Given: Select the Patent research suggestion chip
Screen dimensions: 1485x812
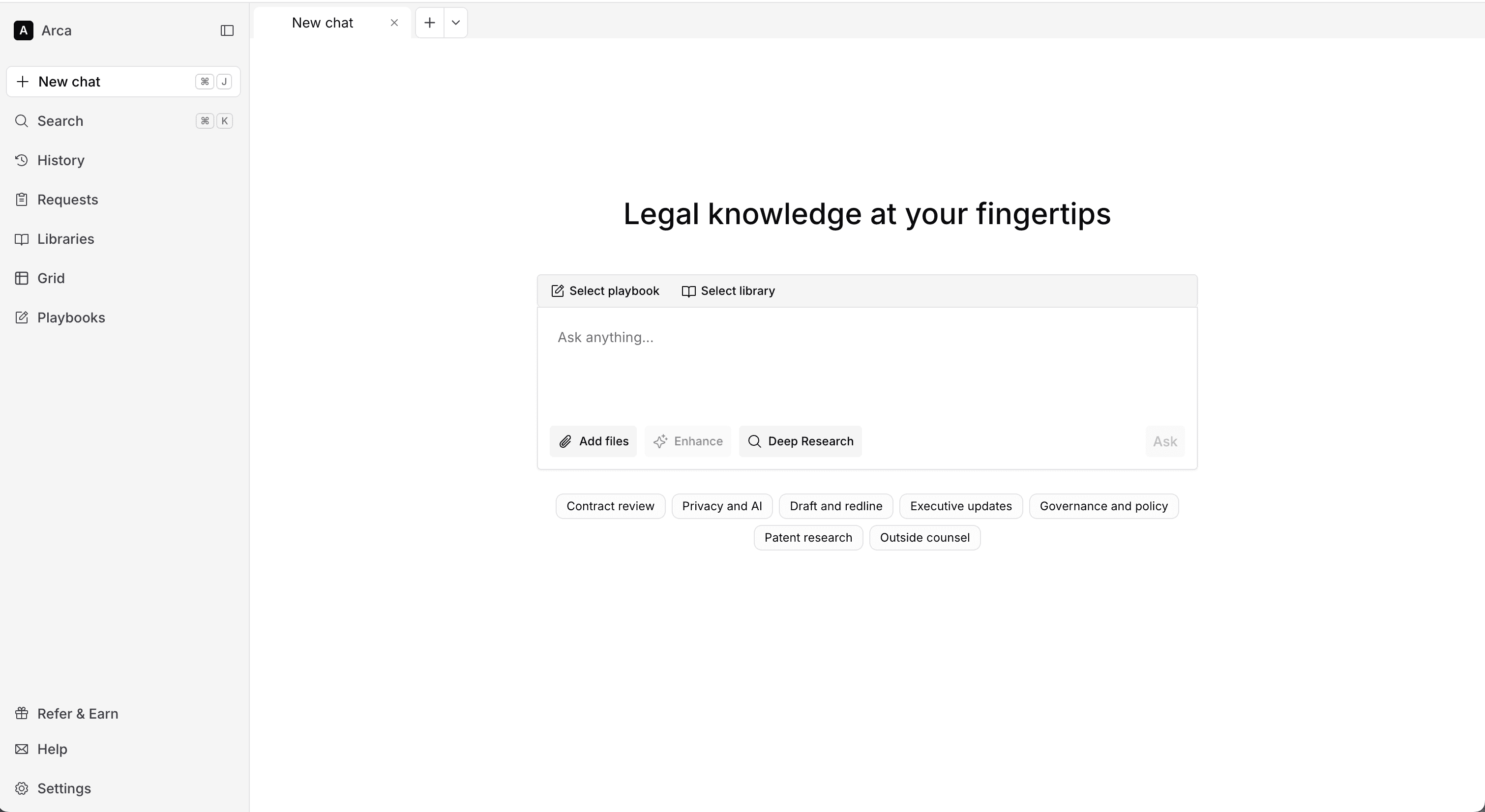Looking at the screenshot, I should [807, 537].
